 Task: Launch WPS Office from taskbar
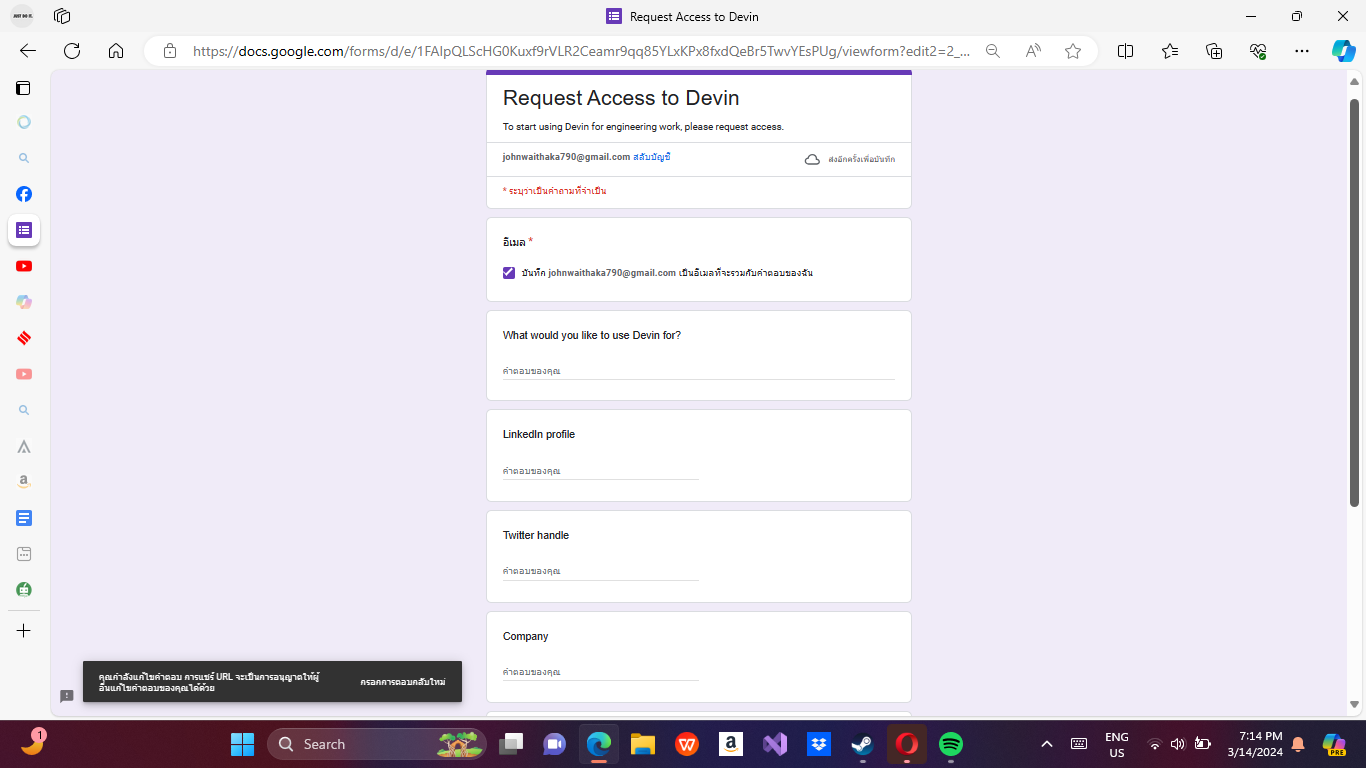coord(686,744)
